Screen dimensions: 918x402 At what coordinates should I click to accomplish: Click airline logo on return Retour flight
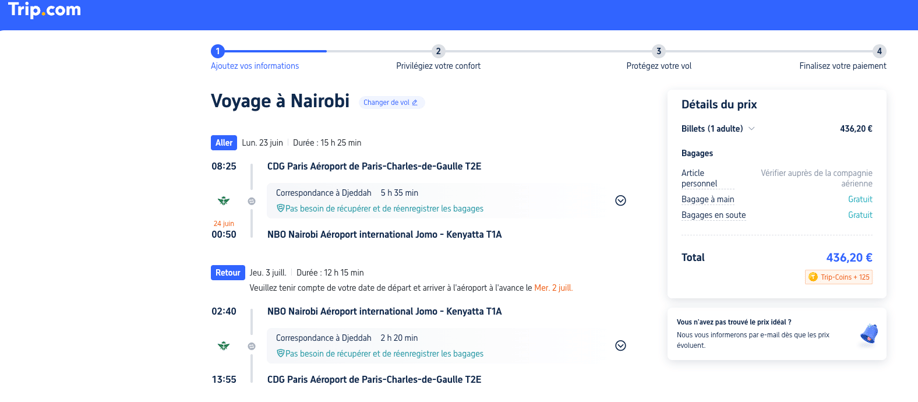[x=224, y=346]
